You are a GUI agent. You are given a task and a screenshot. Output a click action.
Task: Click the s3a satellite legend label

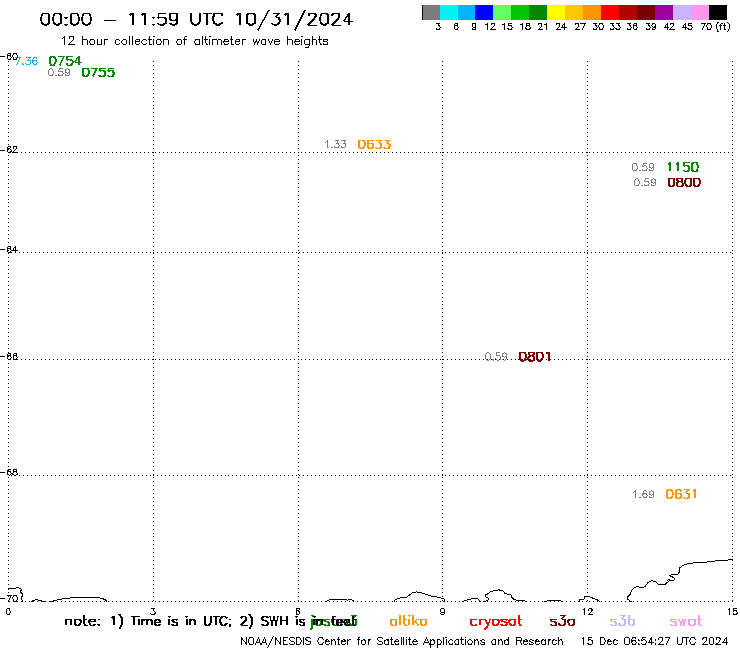[x=562, y=622]
